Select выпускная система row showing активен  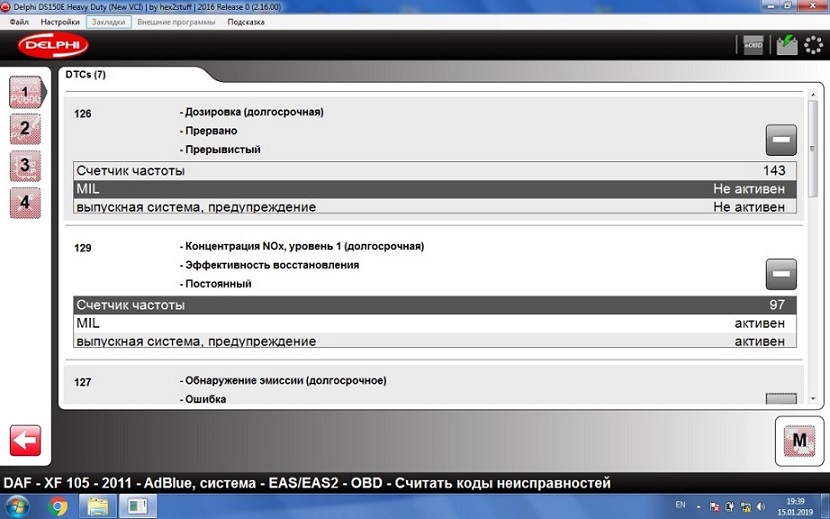pos(435,341)
